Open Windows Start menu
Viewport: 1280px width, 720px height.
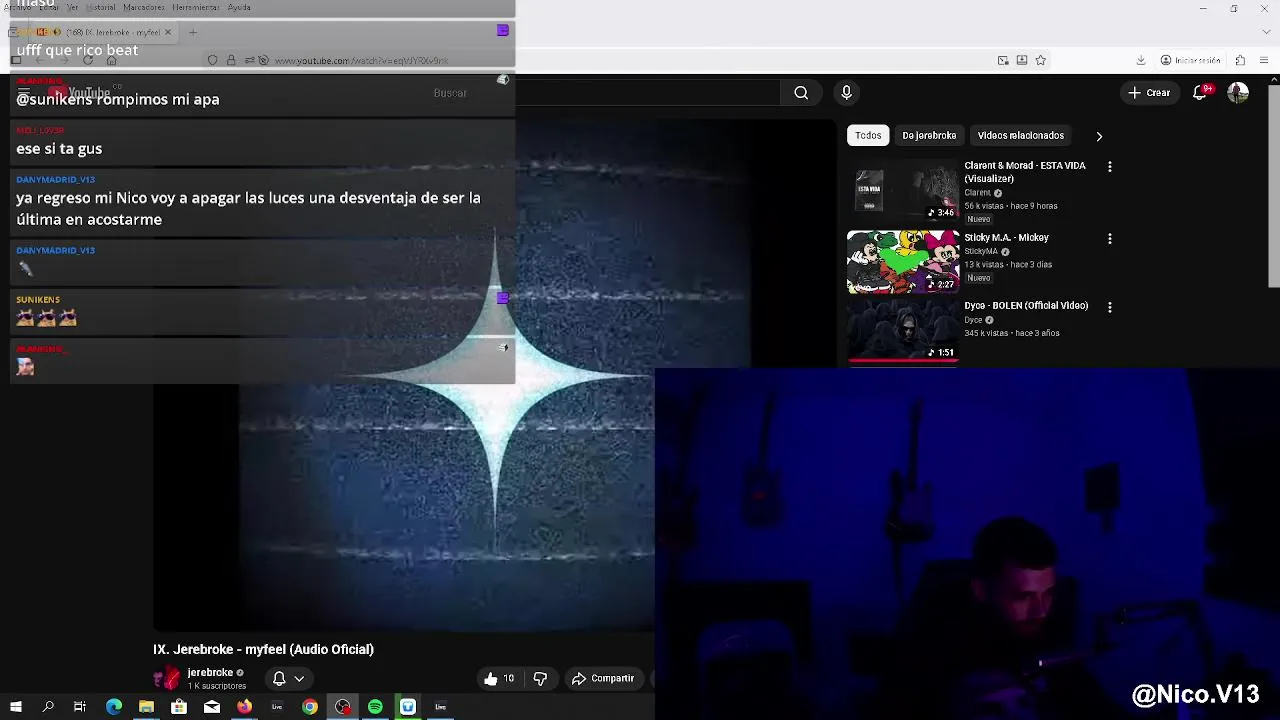(15, 707)
